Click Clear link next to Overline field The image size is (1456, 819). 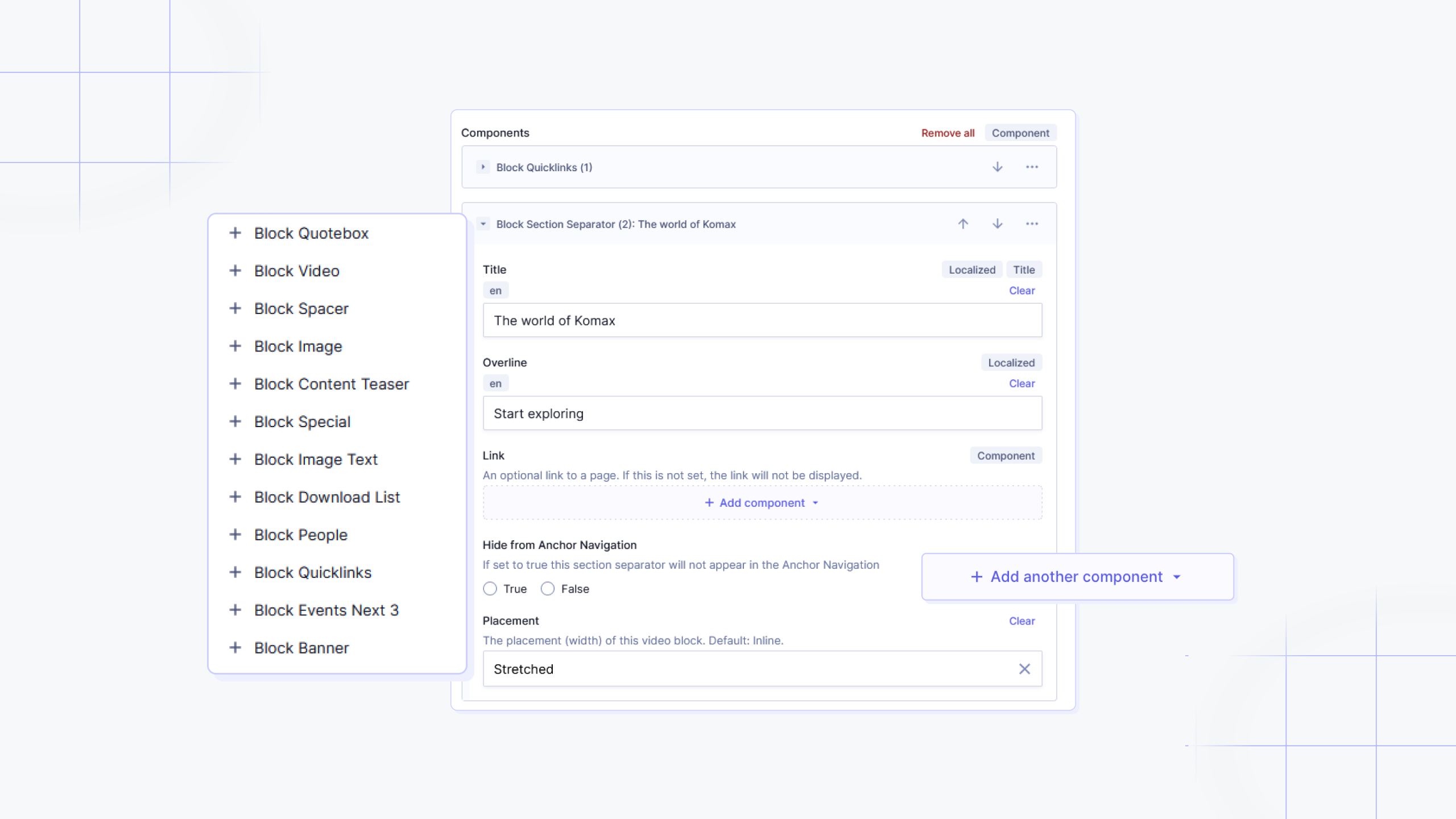pos(1022,383)
